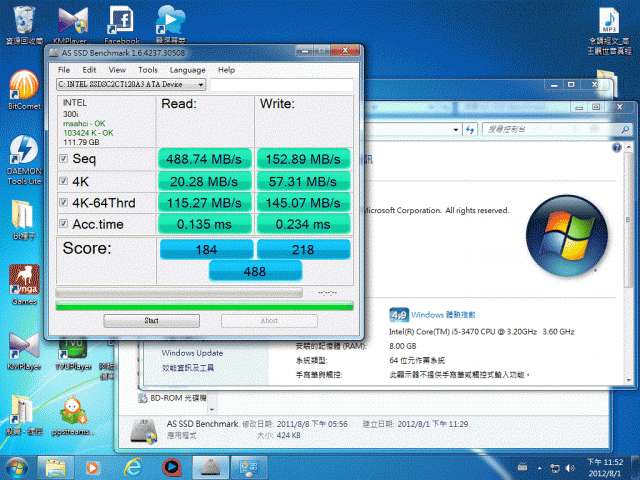640x480 pixels.
Task: Click the BD-ROM drive label in Explorer
Action: 178,398
